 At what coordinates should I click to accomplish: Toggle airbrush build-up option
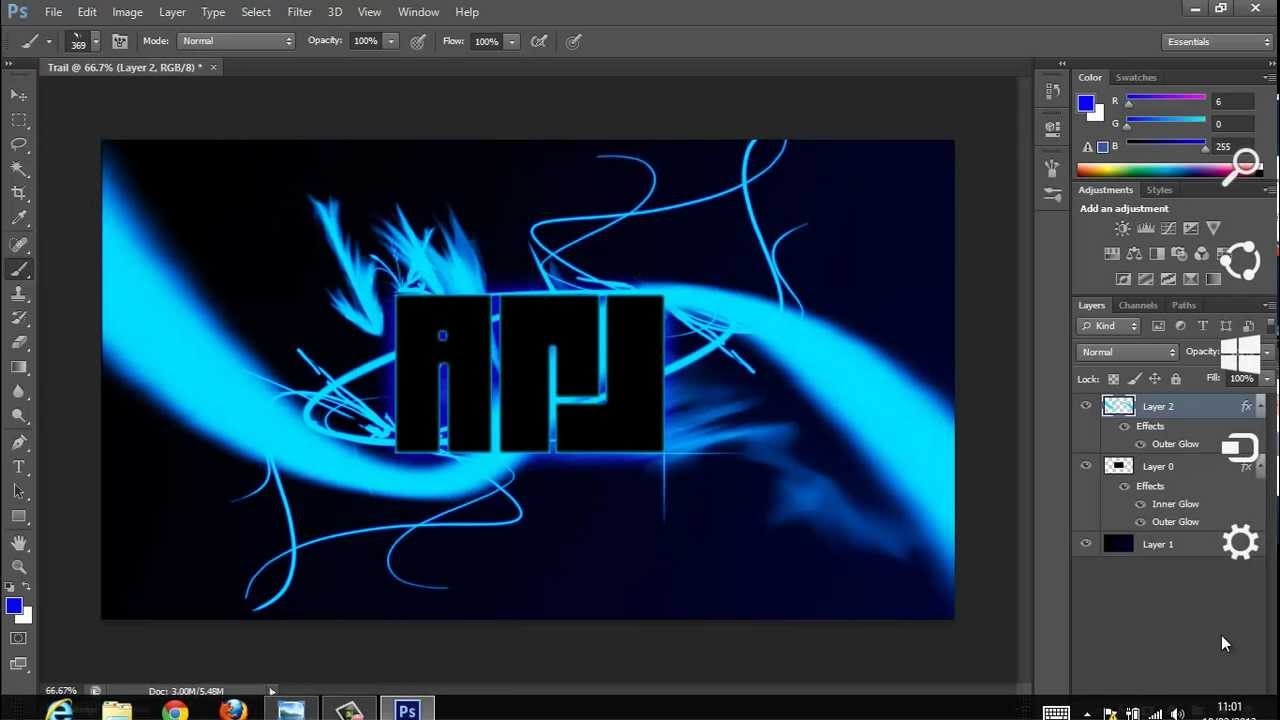539,41
